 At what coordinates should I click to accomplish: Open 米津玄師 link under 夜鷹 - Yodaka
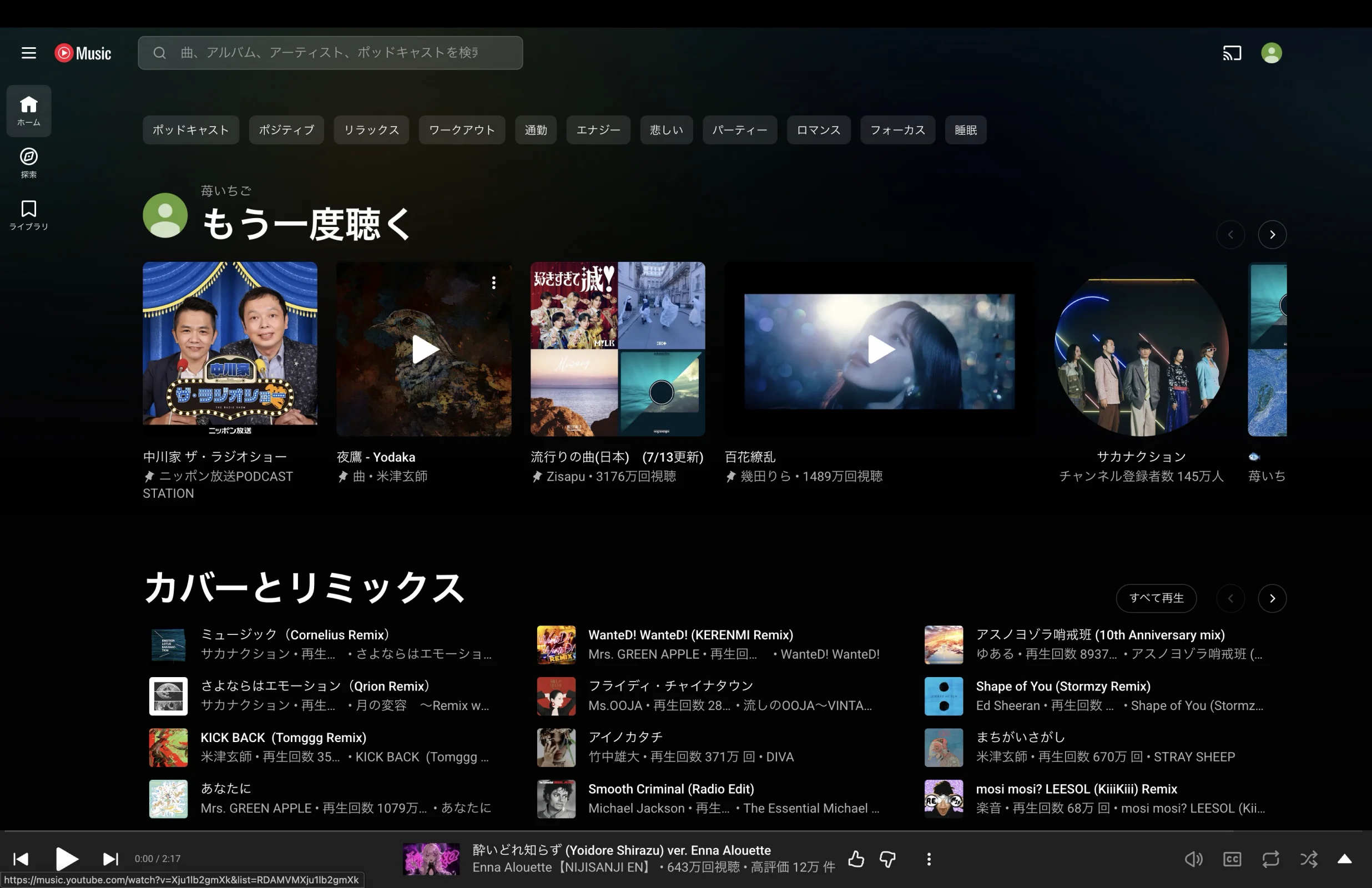point(402,476)
